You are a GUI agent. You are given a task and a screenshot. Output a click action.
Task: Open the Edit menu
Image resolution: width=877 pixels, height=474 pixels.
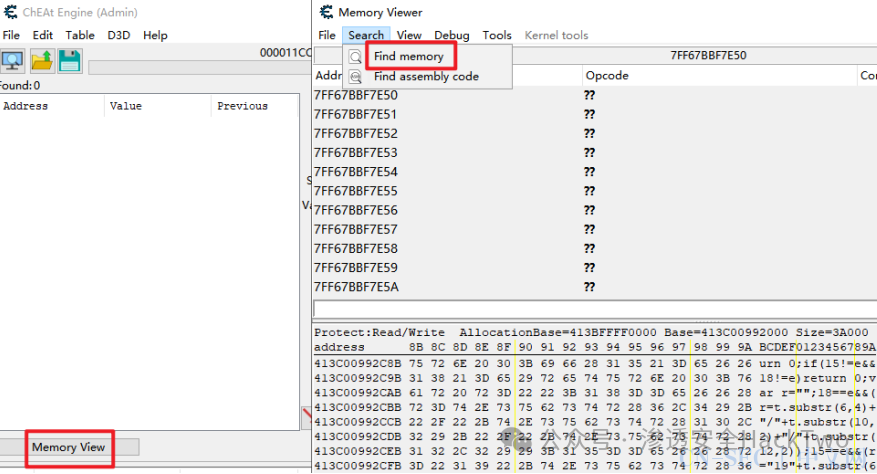[x=43, y=35]
